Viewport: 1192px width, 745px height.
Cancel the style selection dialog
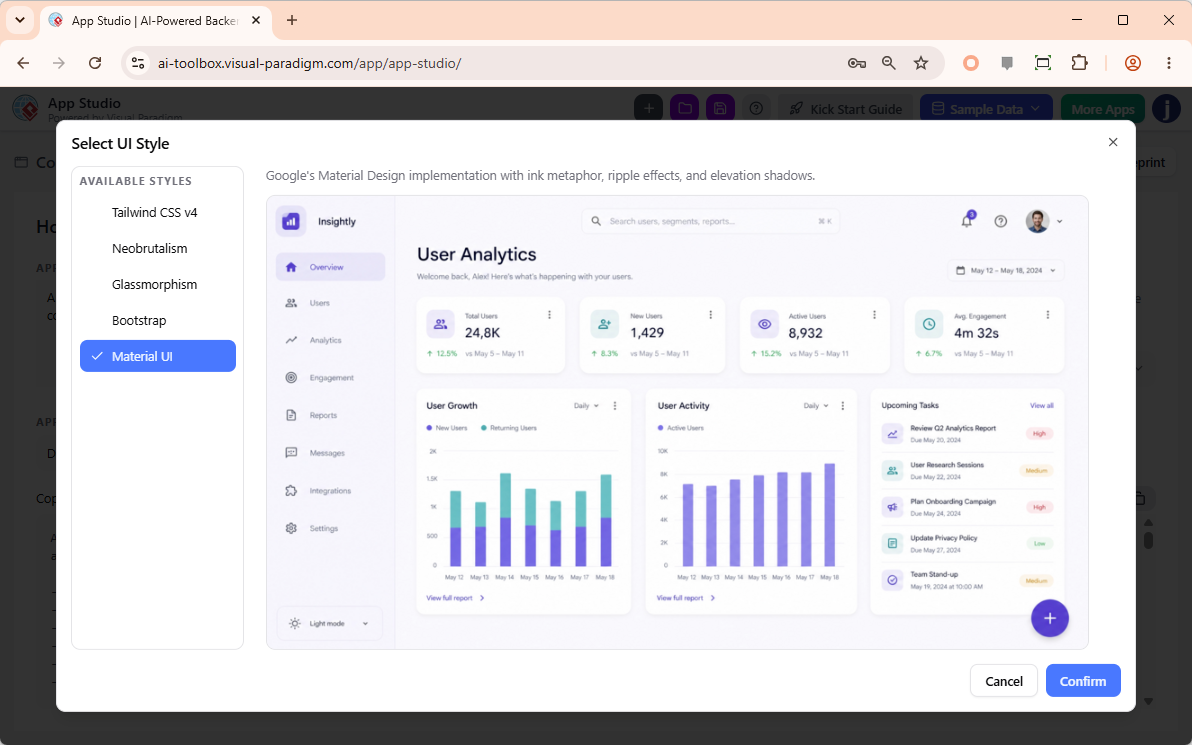tap(1003, 680)
